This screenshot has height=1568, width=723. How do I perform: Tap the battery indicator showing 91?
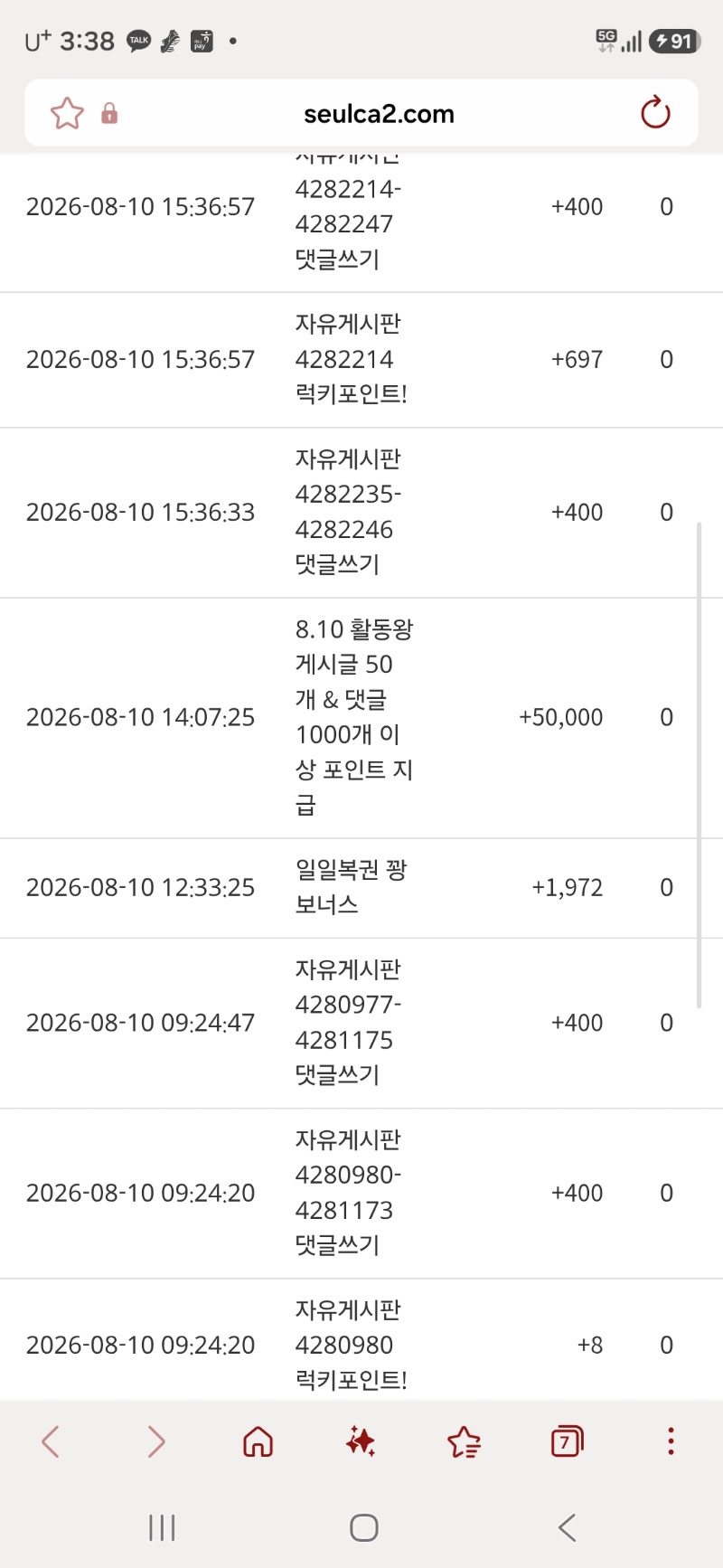(674, 41)
